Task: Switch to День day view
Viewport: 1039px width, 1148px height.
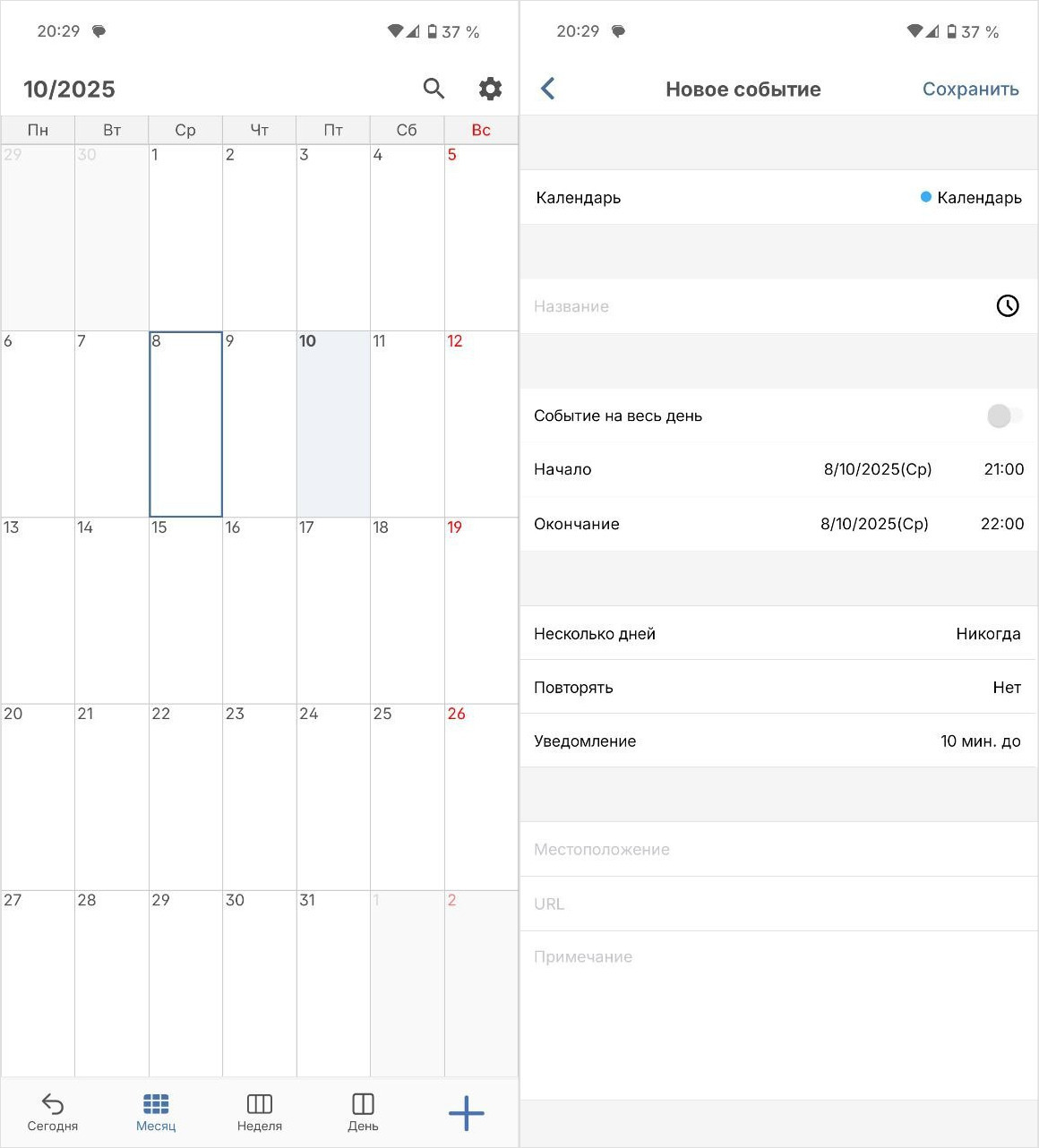Action: pos(363,1111)
